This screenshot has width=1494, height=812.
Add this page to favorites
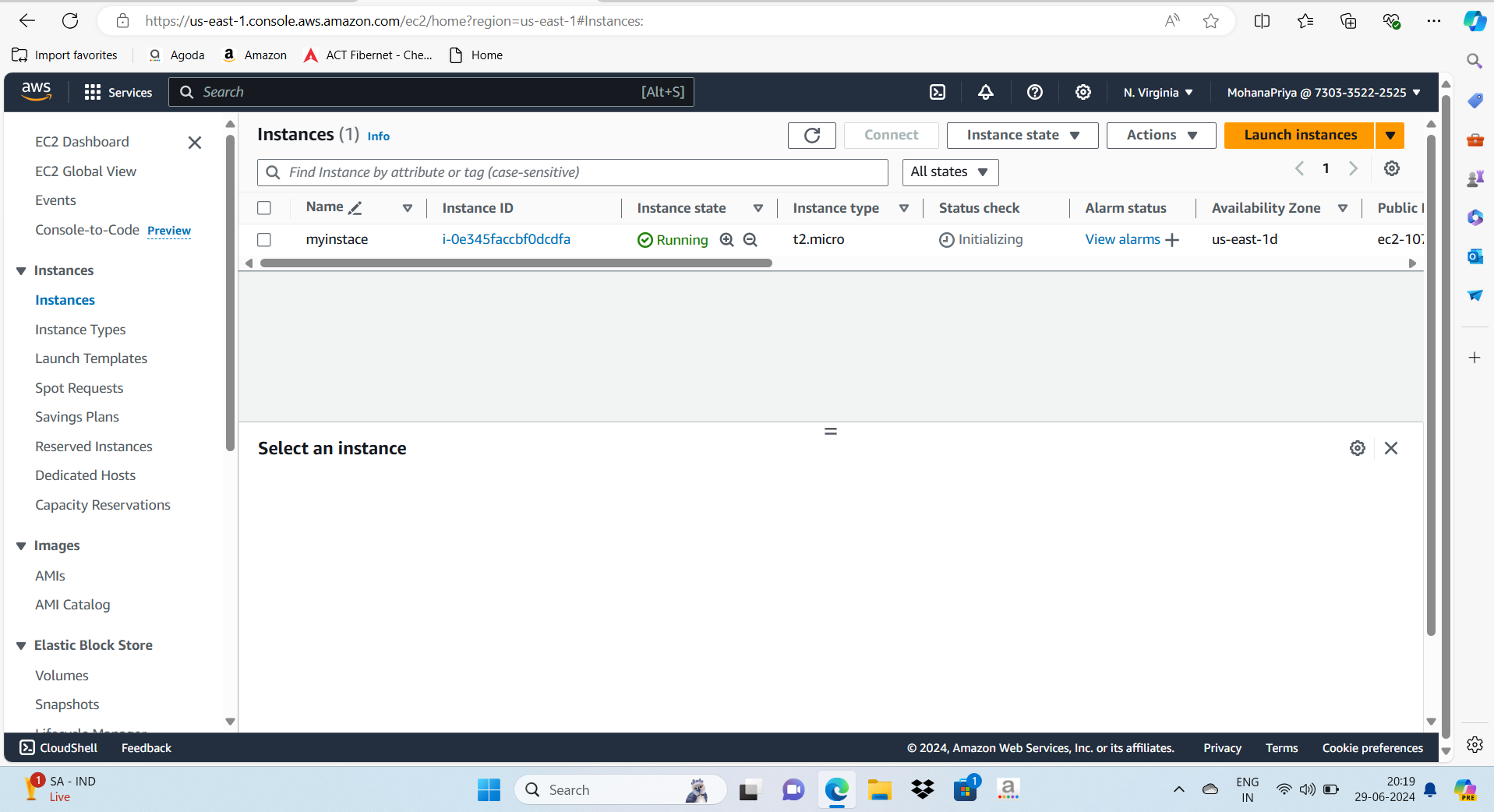(1210, 21)
